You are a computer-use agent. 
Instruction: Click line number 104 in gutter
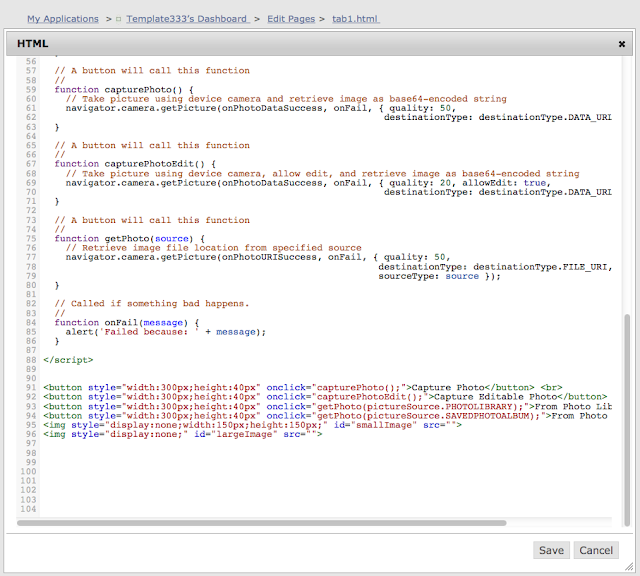pos(28,509)
